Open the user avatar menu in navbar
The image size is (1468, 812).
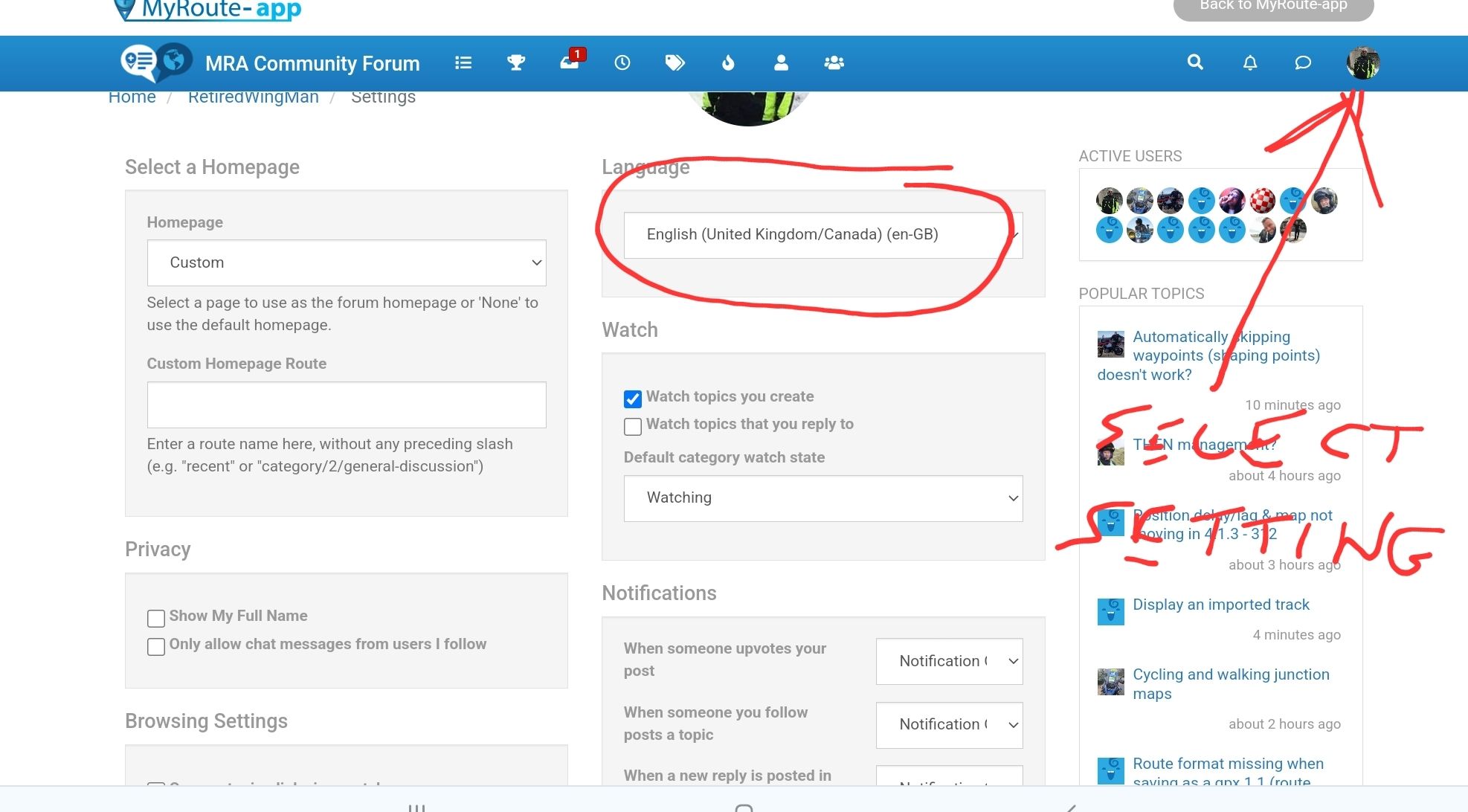pyautogui.click(x=1362, y=63)
